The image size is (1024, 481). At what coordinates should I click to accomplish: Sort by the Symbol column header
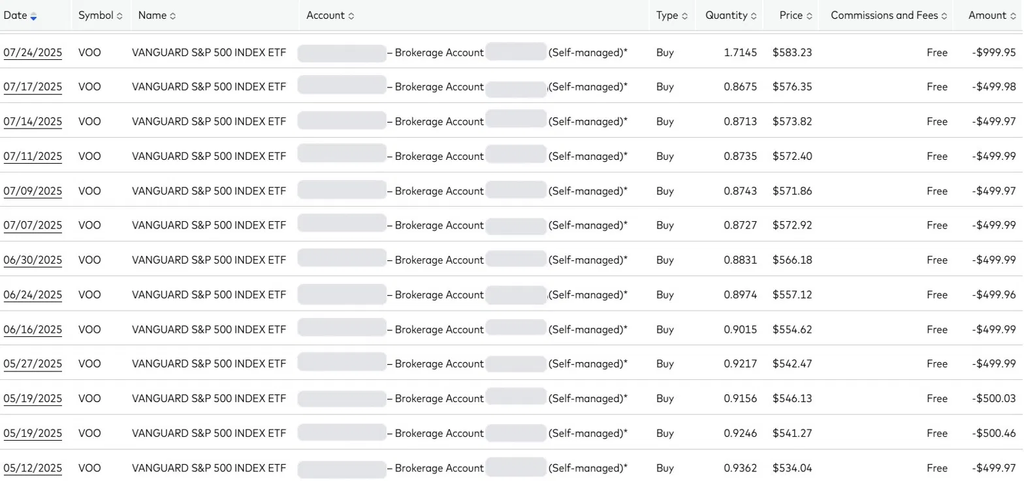[x=100, y=16]
